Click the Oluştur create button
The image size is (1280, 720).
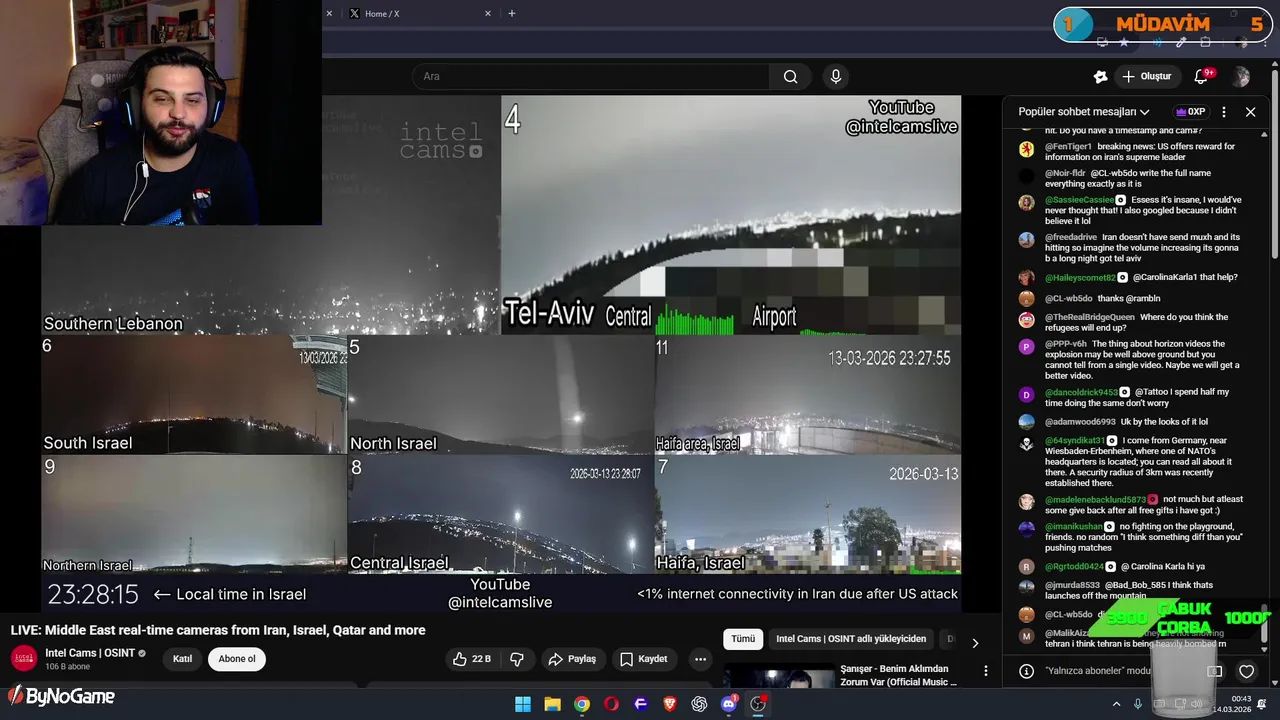[1146, 76]
